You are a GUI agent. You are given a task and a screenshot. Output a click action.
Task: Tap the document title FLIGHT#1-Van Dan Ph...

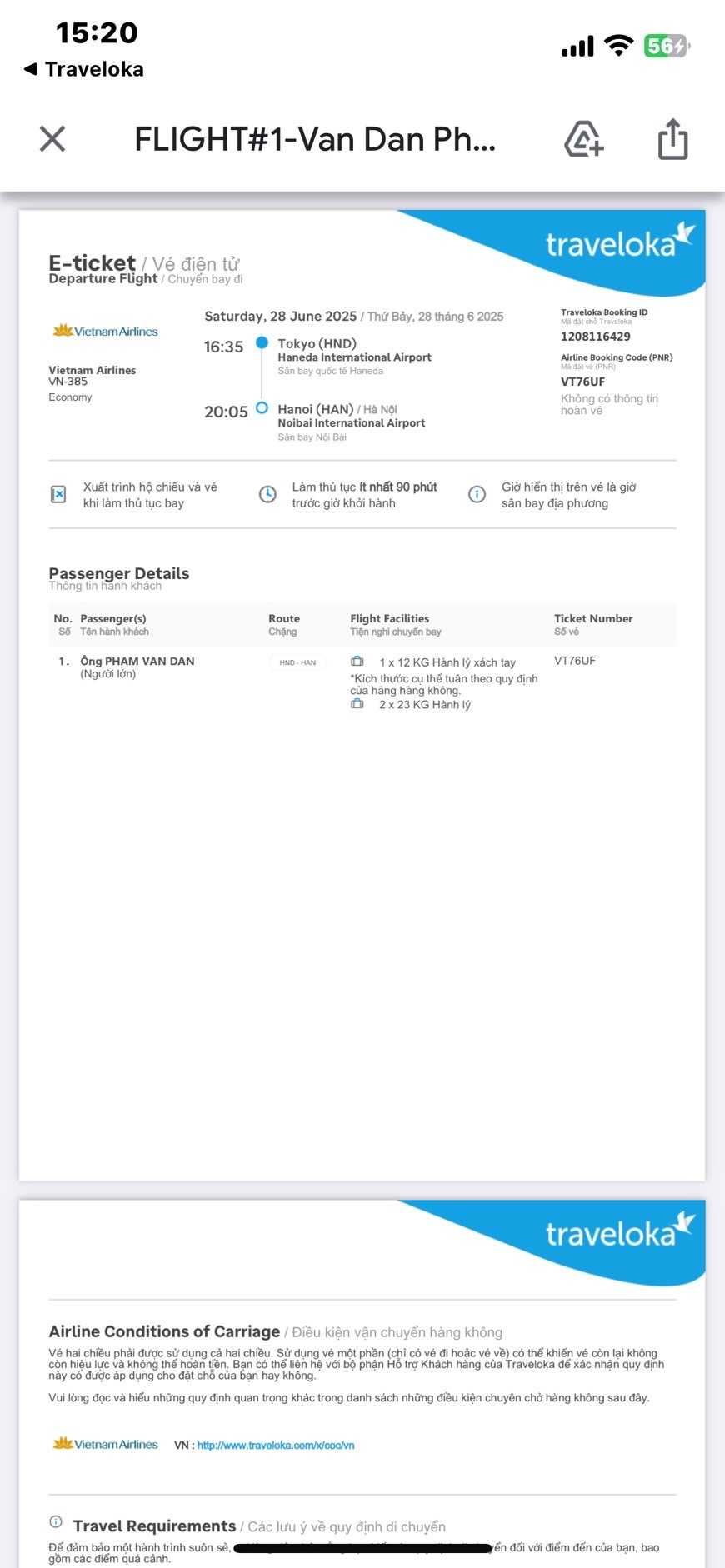315,139
